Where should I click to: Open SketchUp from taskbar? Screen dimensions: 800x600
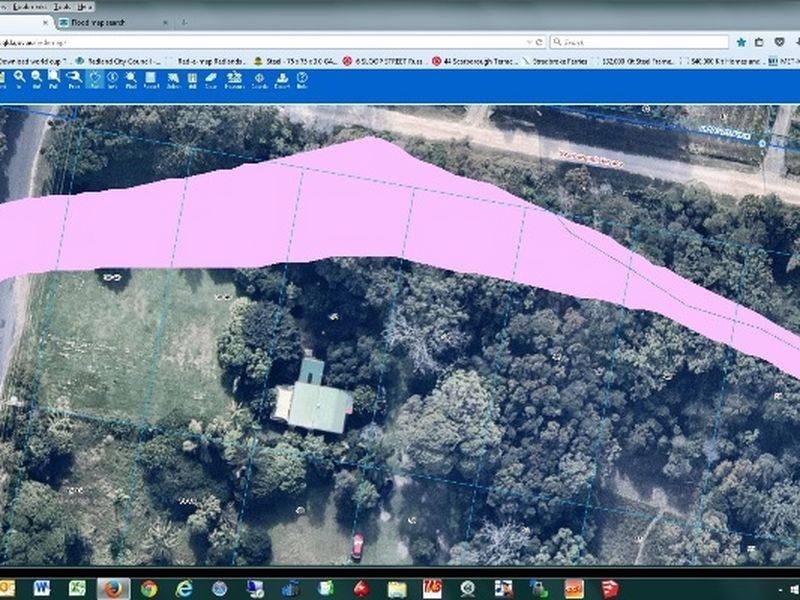click(610, 588)
